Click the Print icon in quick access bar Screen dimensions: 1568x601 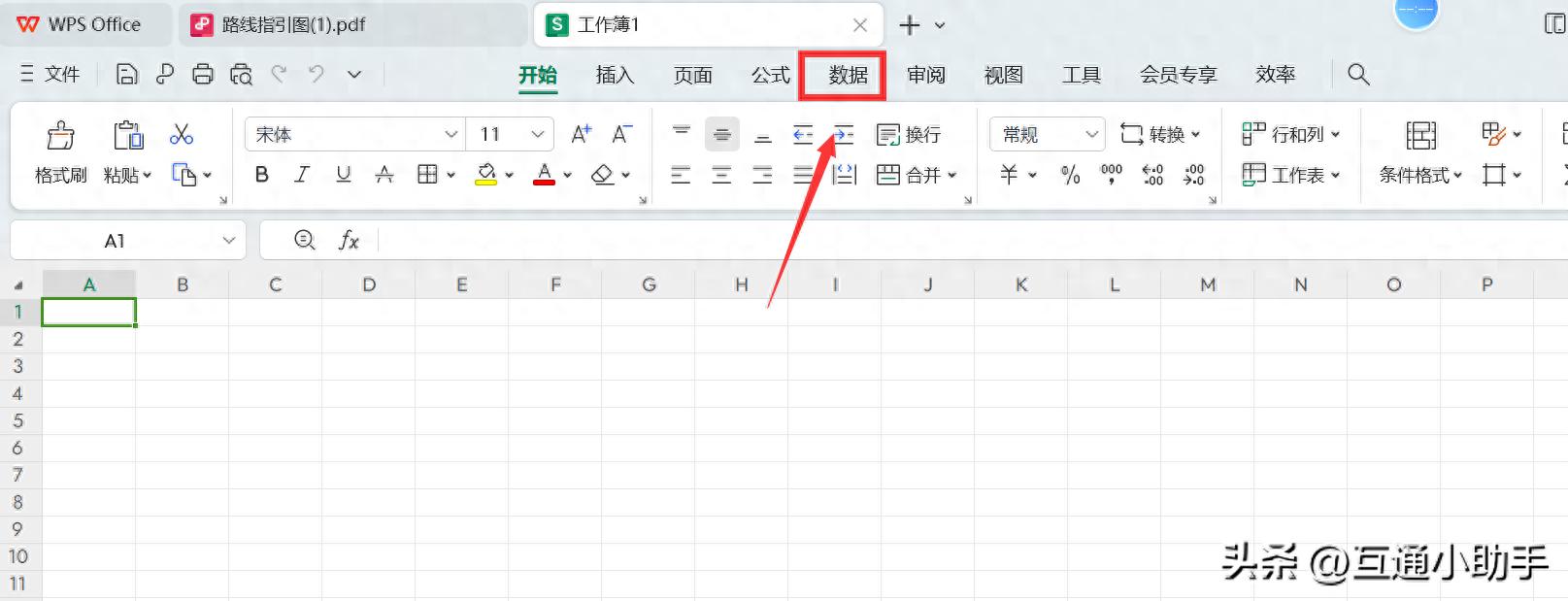click(x=202, y=74)
